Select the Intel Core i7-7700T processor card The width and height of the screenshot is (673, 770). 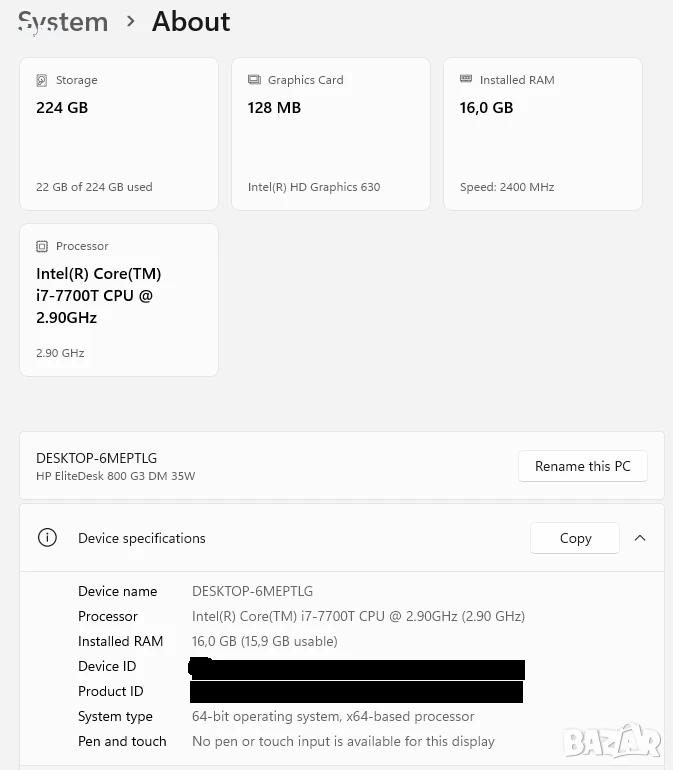click(119, 300)
